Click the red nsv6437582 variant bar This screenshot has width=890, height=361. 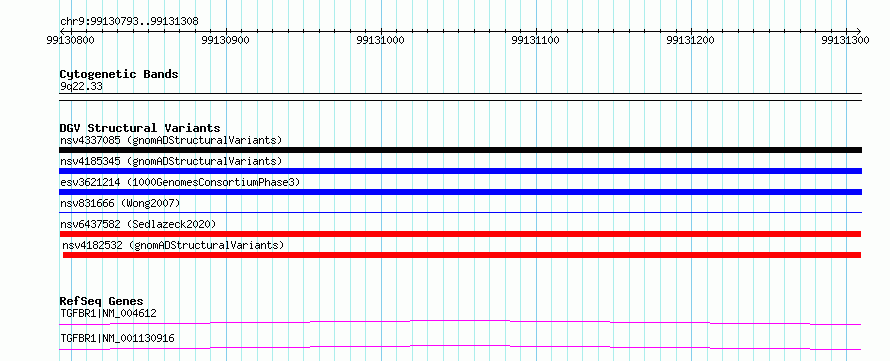(460, 234)
